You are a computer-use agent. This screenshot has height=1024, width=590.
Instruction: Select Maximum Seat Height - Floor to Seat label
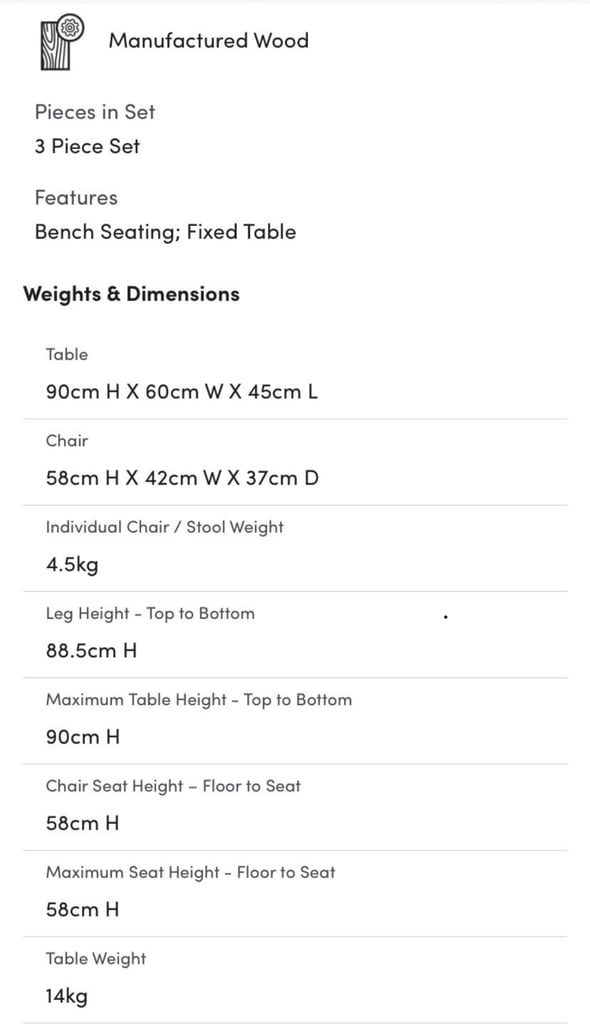(190, 872)
